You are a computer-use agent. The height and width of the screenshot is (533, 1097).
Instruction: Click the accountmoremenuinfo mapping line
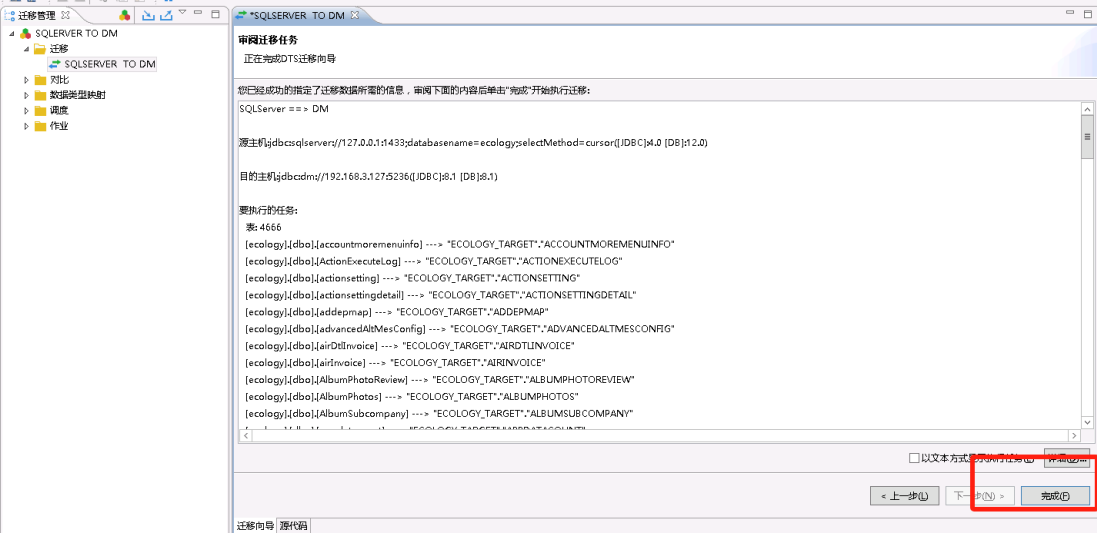point(460,244)
